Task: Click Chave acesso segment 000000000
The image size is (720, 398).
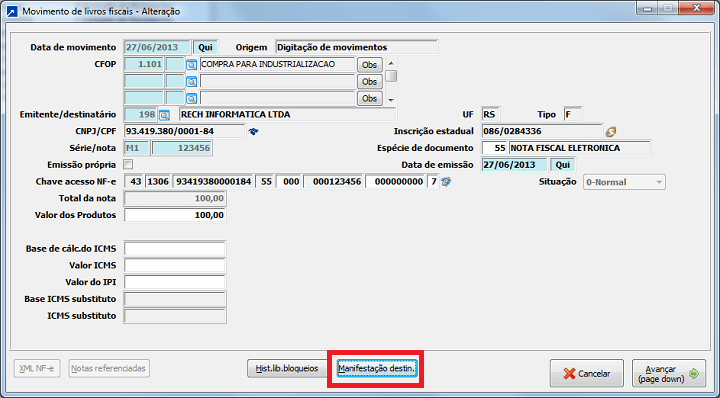Action: coord(395,182)
